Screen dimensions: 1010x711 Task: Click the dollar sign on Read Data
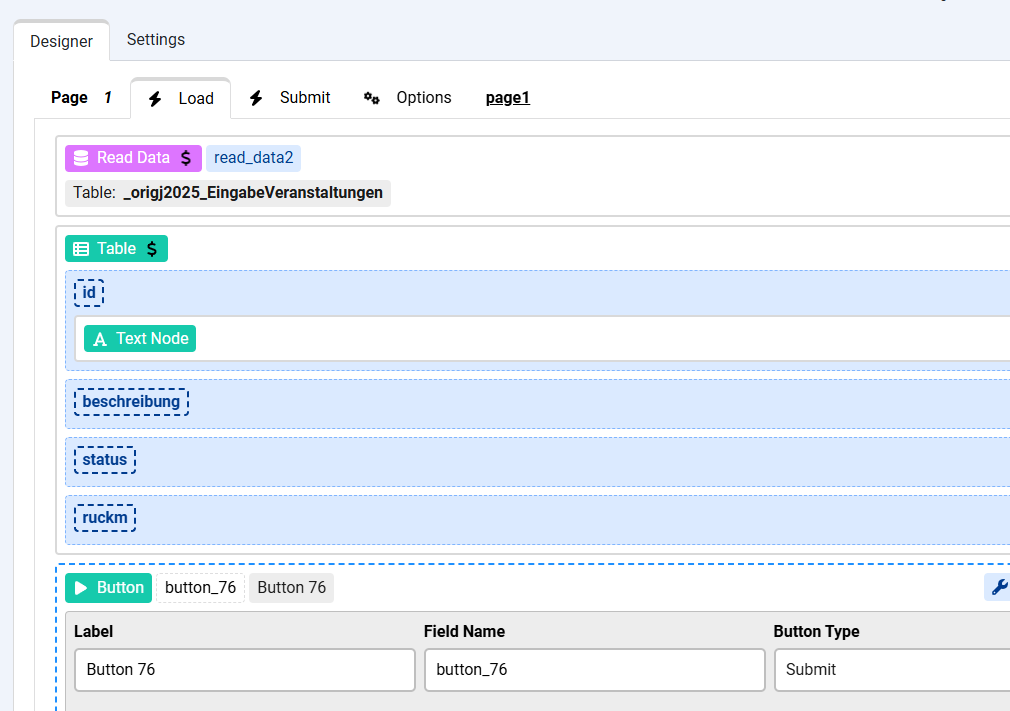pos(185,158)
